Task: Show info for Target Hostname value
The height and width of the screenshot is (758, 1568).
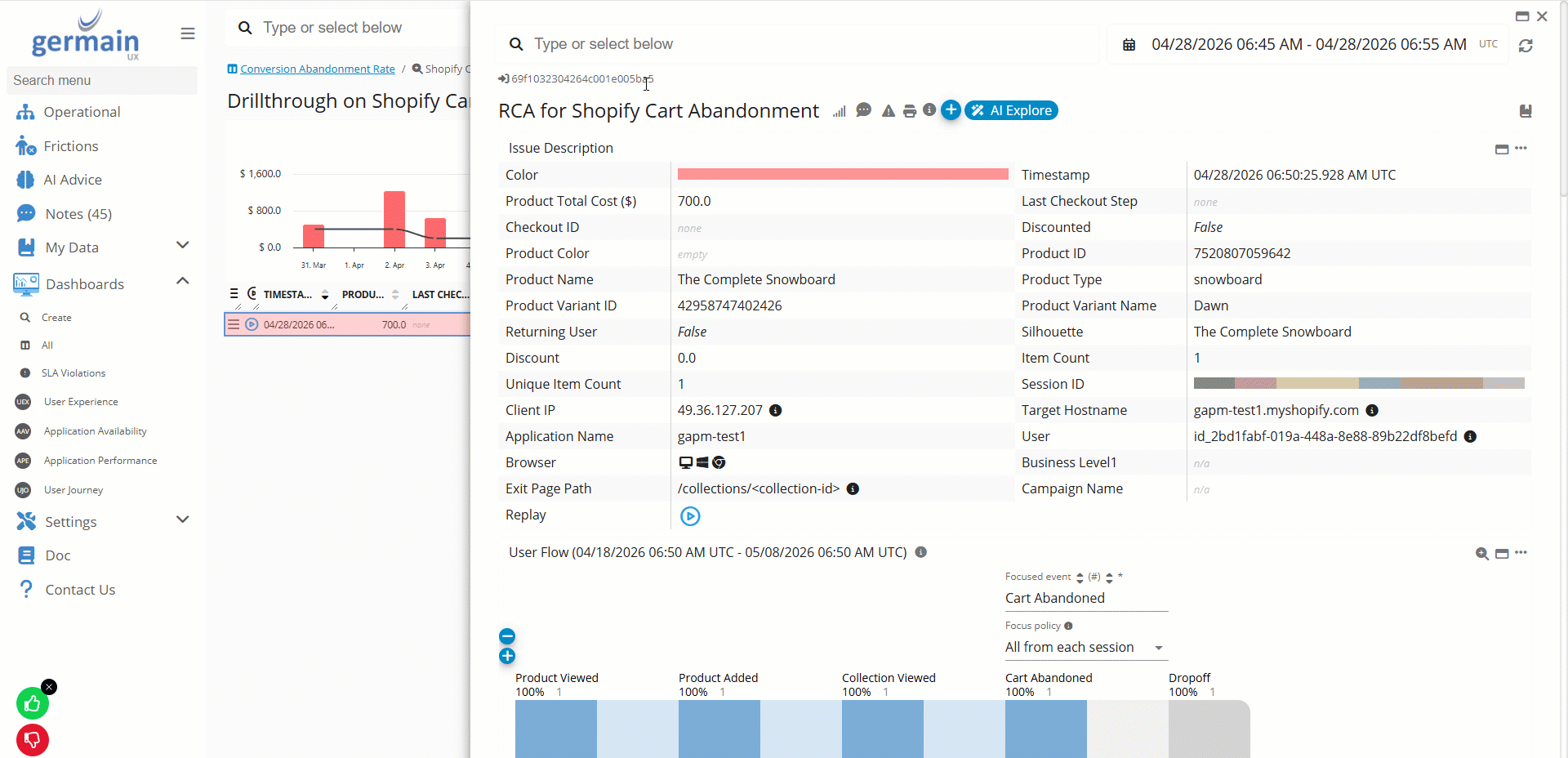Action: point(1372,410)
